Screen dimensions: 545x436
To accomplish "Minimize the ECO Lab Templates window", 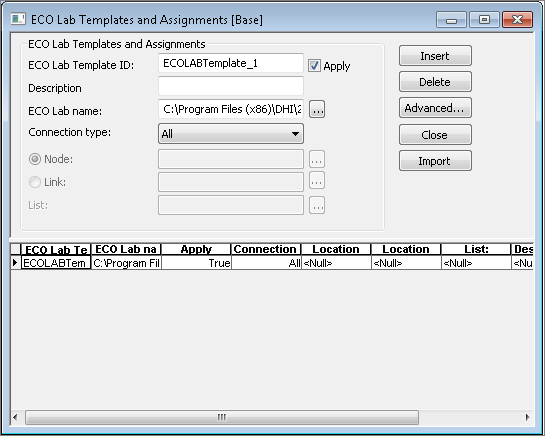I will (x=452, y=20).
